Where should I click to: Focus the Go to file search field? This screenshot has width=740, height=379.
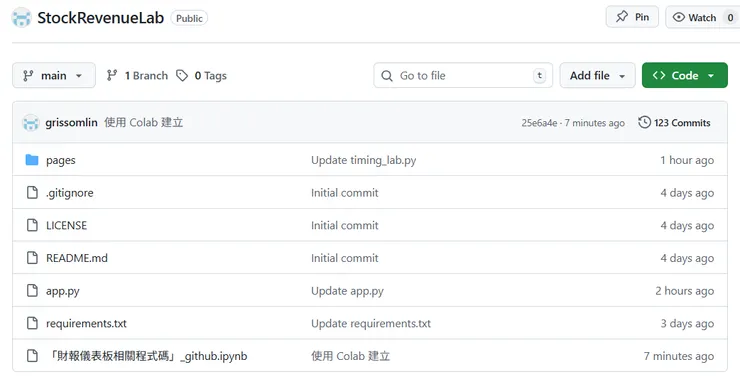pos(463,76)
